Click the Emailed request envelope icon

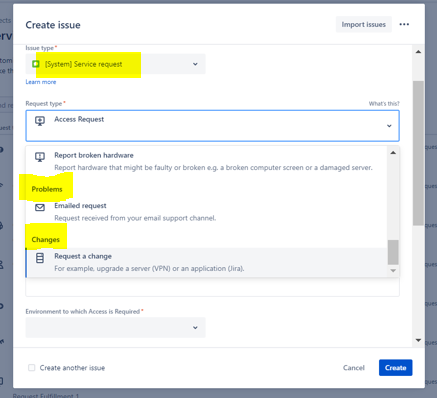tap(40, 208)
